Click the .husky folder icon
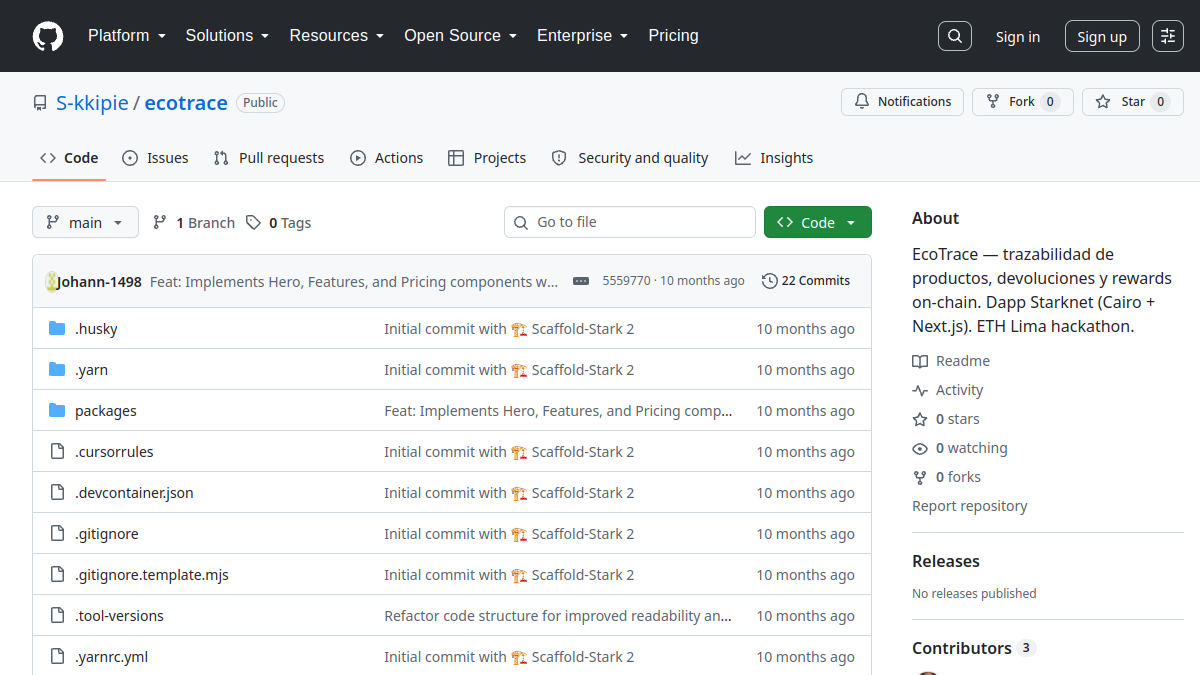The image size is (1200, 675). pyautogui.click(x=57, y=329)
